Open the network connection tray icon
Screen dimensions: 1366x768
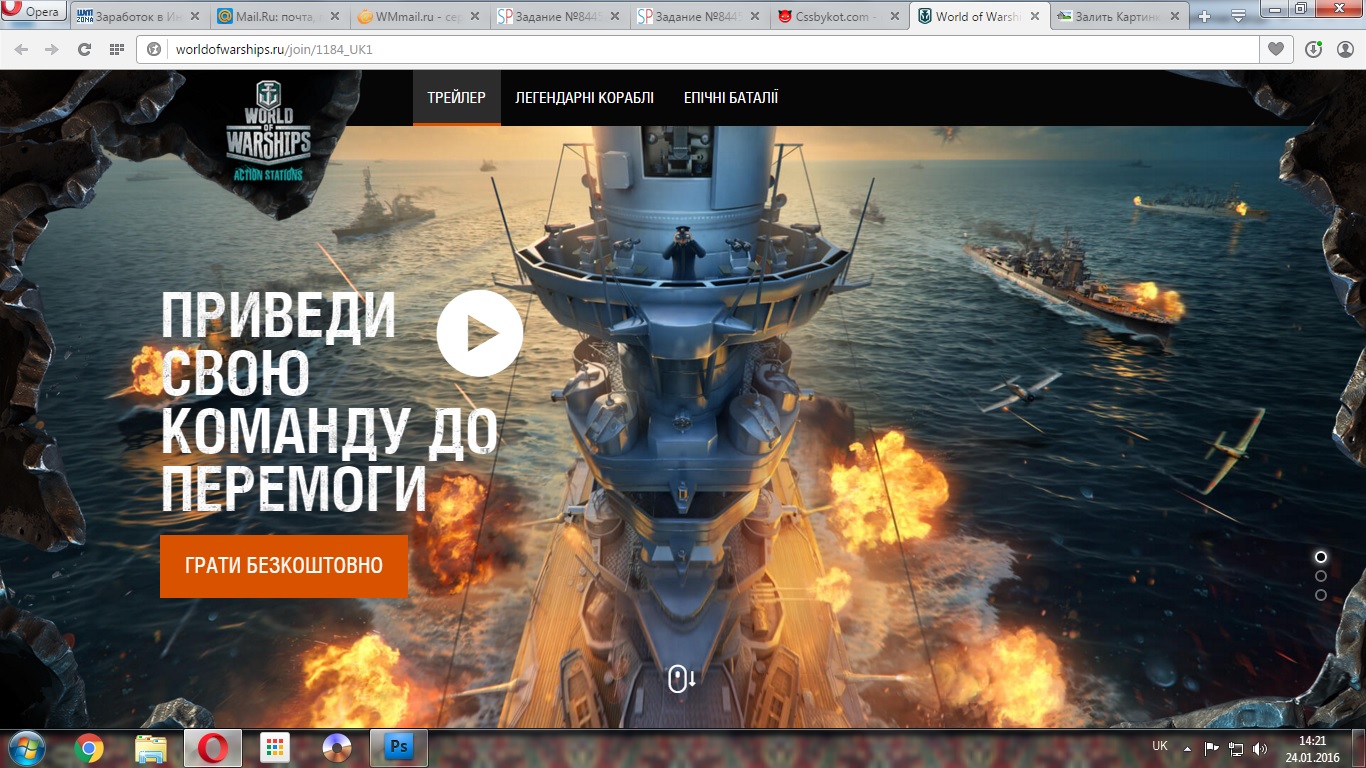pos(1236,748)
